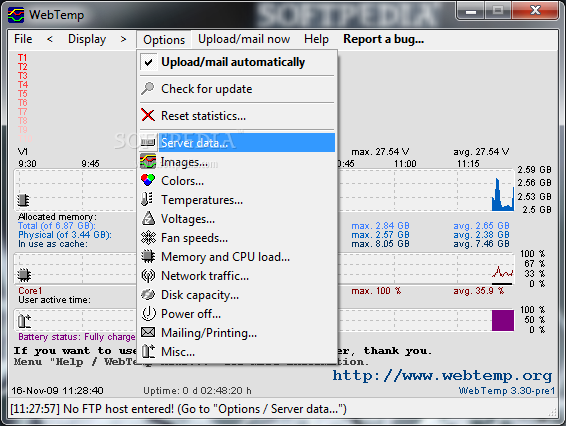Open Fan speeds... settings
Viewport: 566px width, 426px height.
point(237,238)
